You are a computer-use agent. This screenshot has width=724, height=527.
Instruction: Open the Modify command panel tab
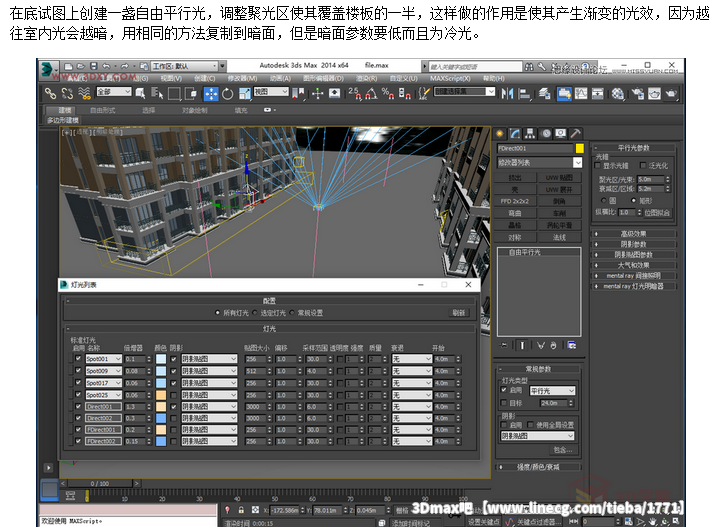pos(515,134)
